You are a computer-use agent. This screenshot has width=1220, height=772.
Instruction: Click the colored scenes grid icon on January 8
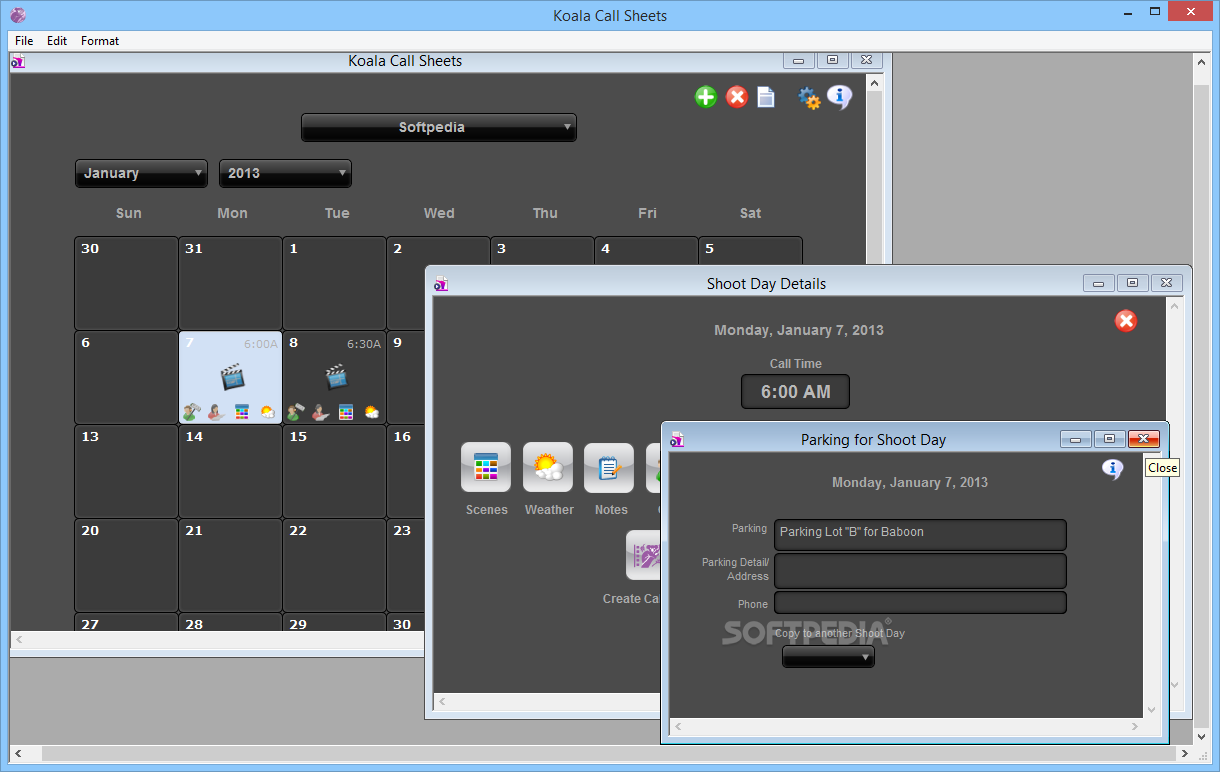346,411
